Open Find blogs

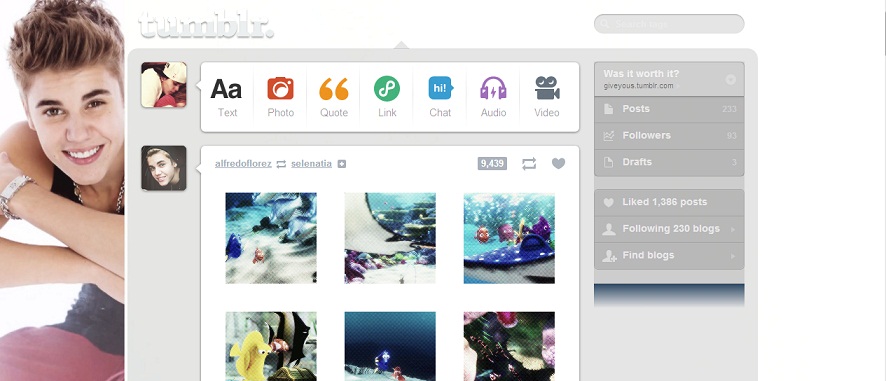[669, 256]
